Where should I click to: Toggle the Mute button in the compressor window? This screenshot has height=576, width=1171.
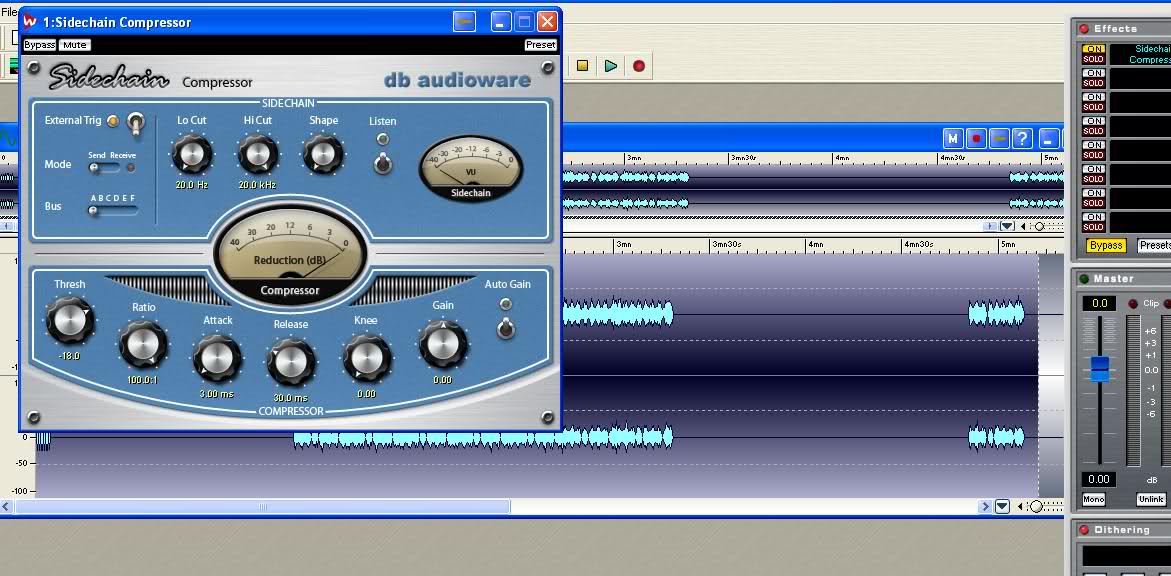click(x=75, y=45)
